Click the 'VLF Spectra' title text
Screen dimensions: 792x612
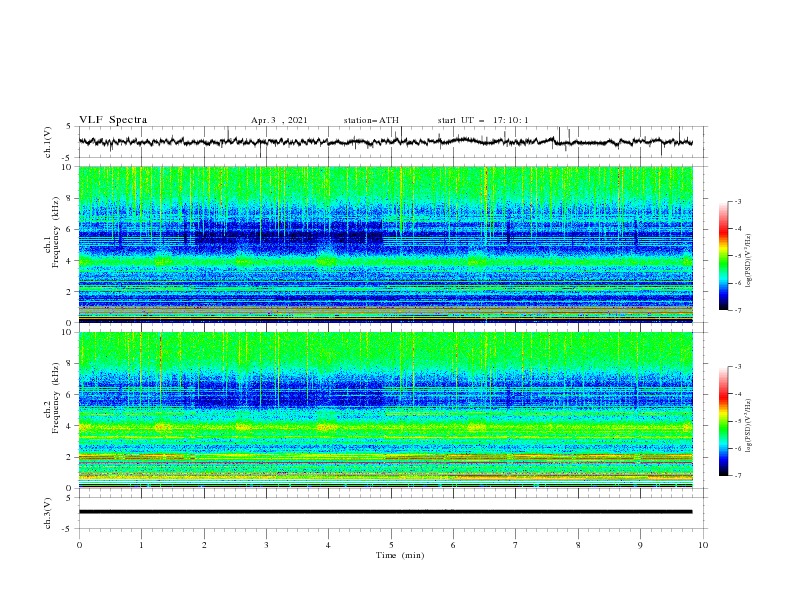(113, 120)
